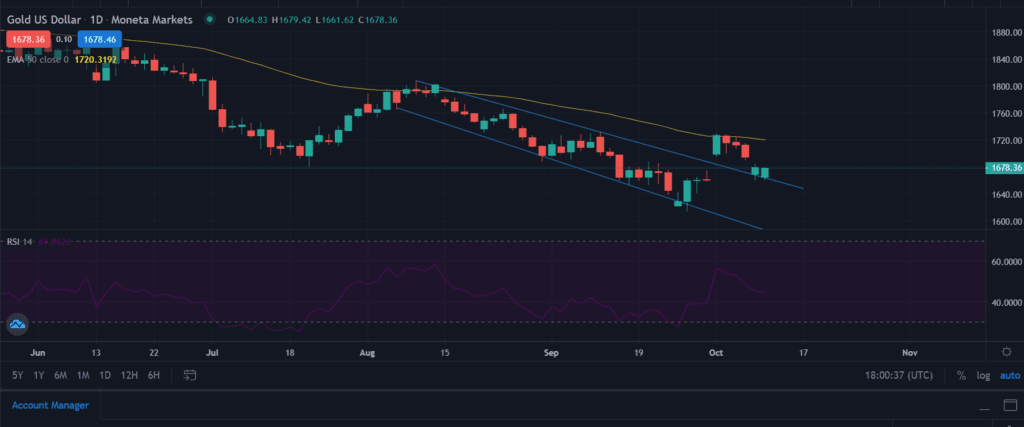This screenshot has width=1024, height=427.
Task: Click the TradingView cloud logo icon
Action: 18,324
